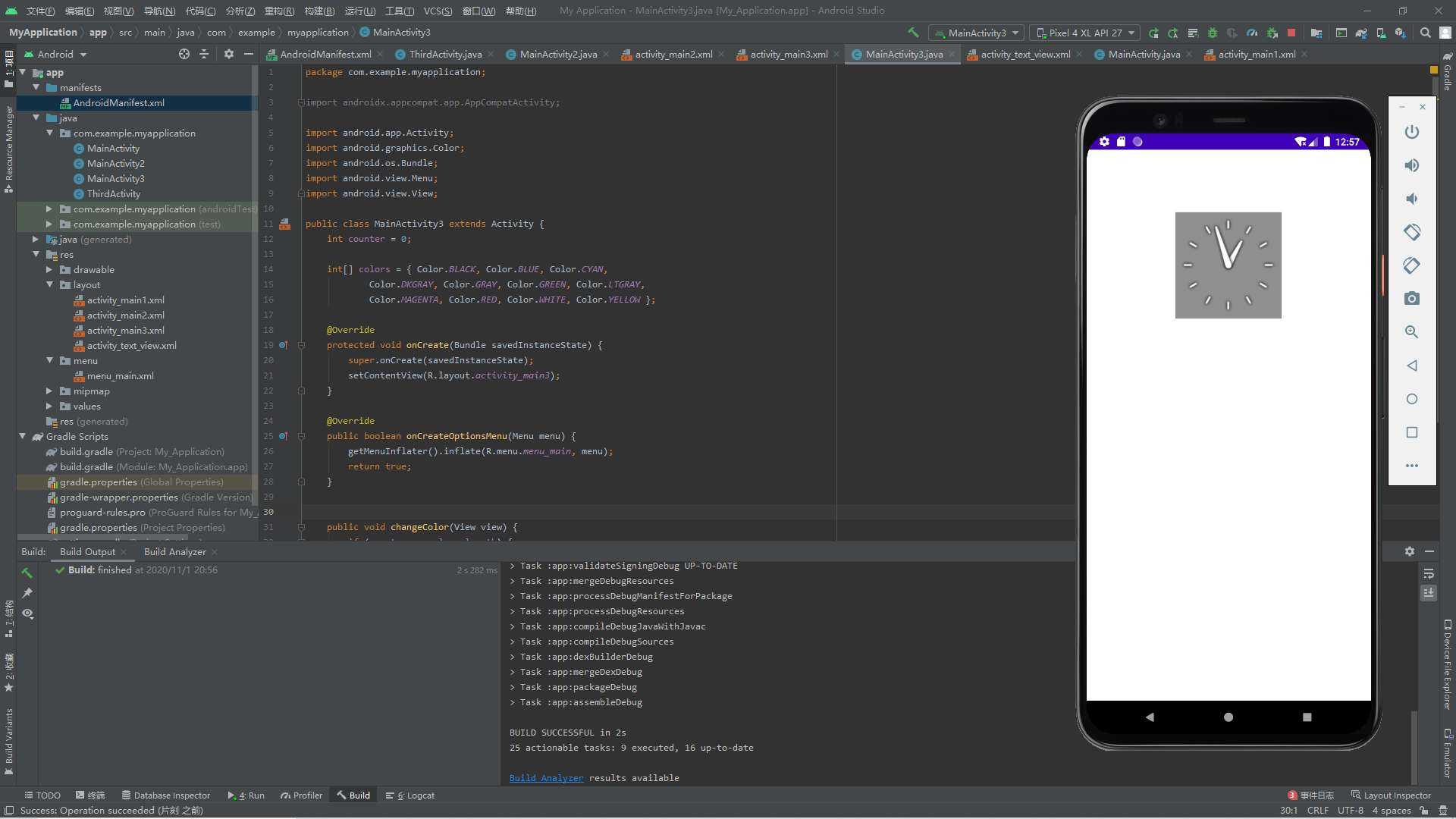Collapse all in project panel
1456x819 pixels.
204,54
